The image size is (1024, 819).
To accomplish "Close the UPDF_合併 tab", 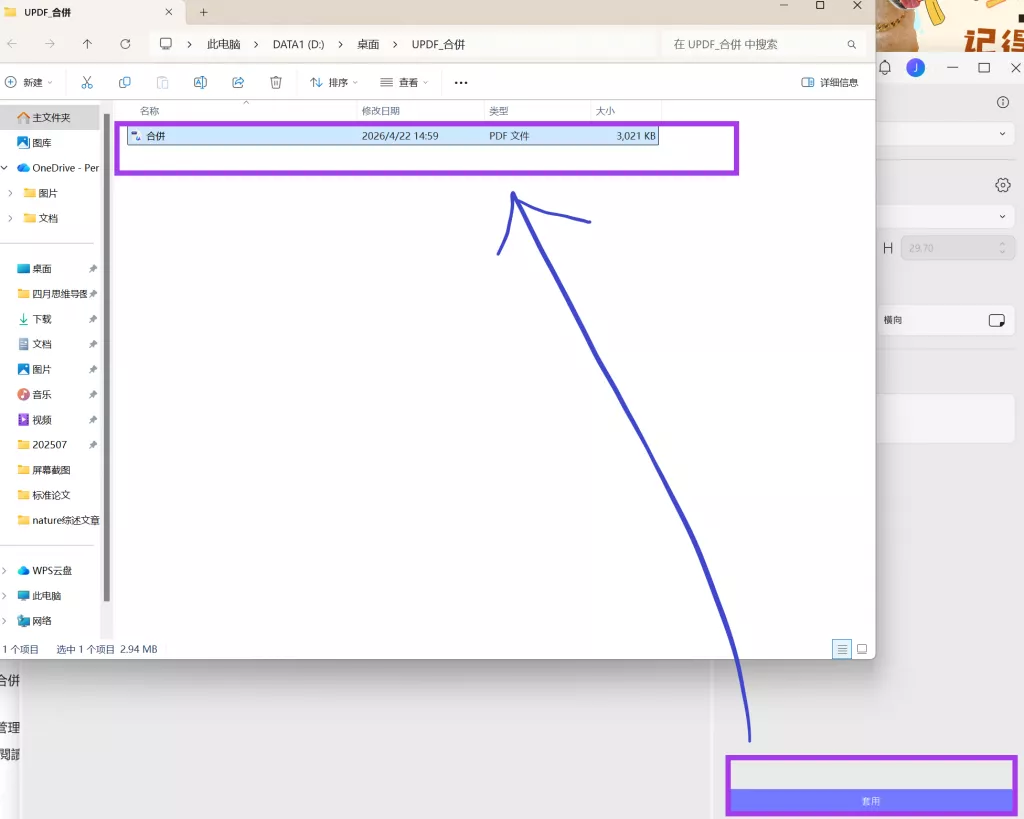I will (169, 12).
